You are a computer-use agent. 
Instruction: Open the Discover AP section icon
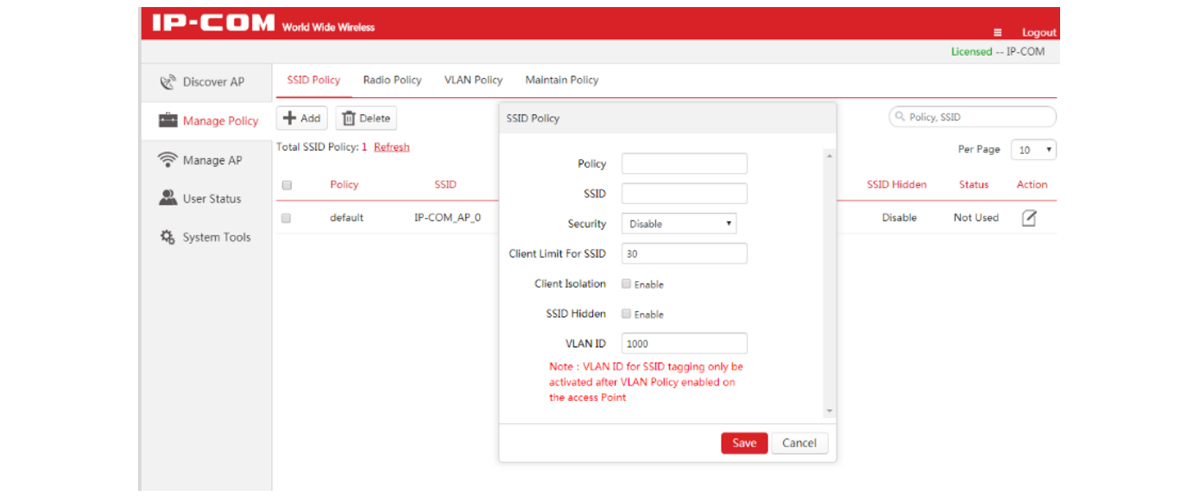click(x=168, y=82)
